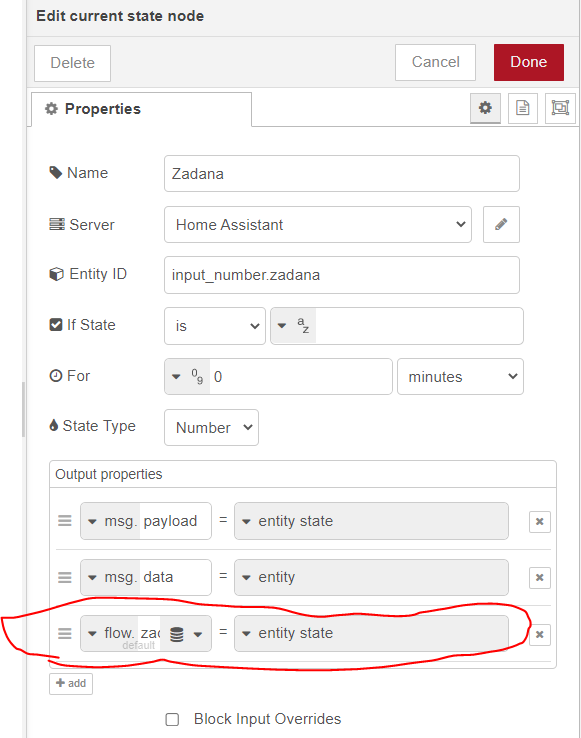Remove the msg.data output property
Screen dimensions: 581x738
(x=540, y=578)
